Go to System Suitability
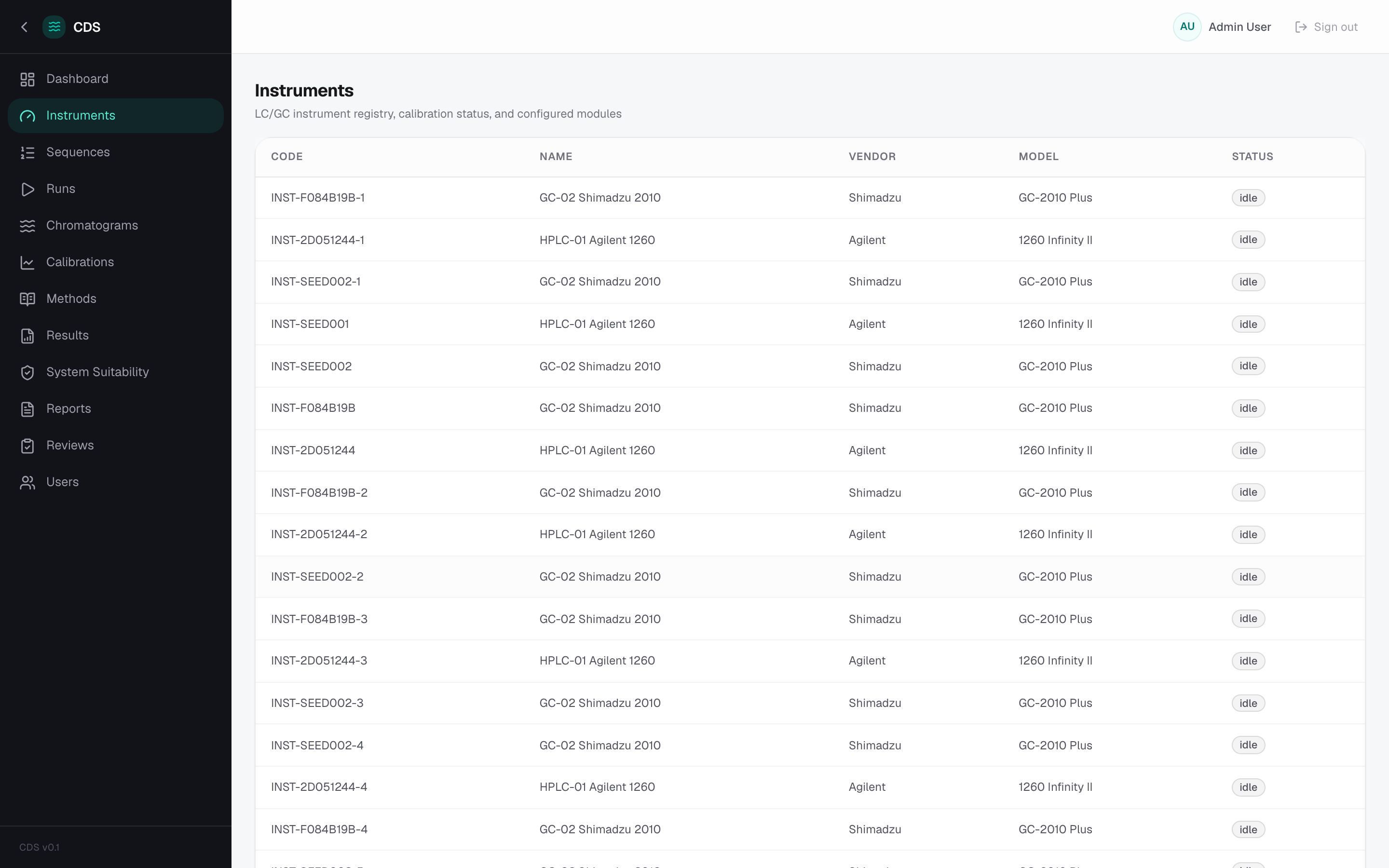Viewport: 1389px width, 868px height. coord(115,373)
